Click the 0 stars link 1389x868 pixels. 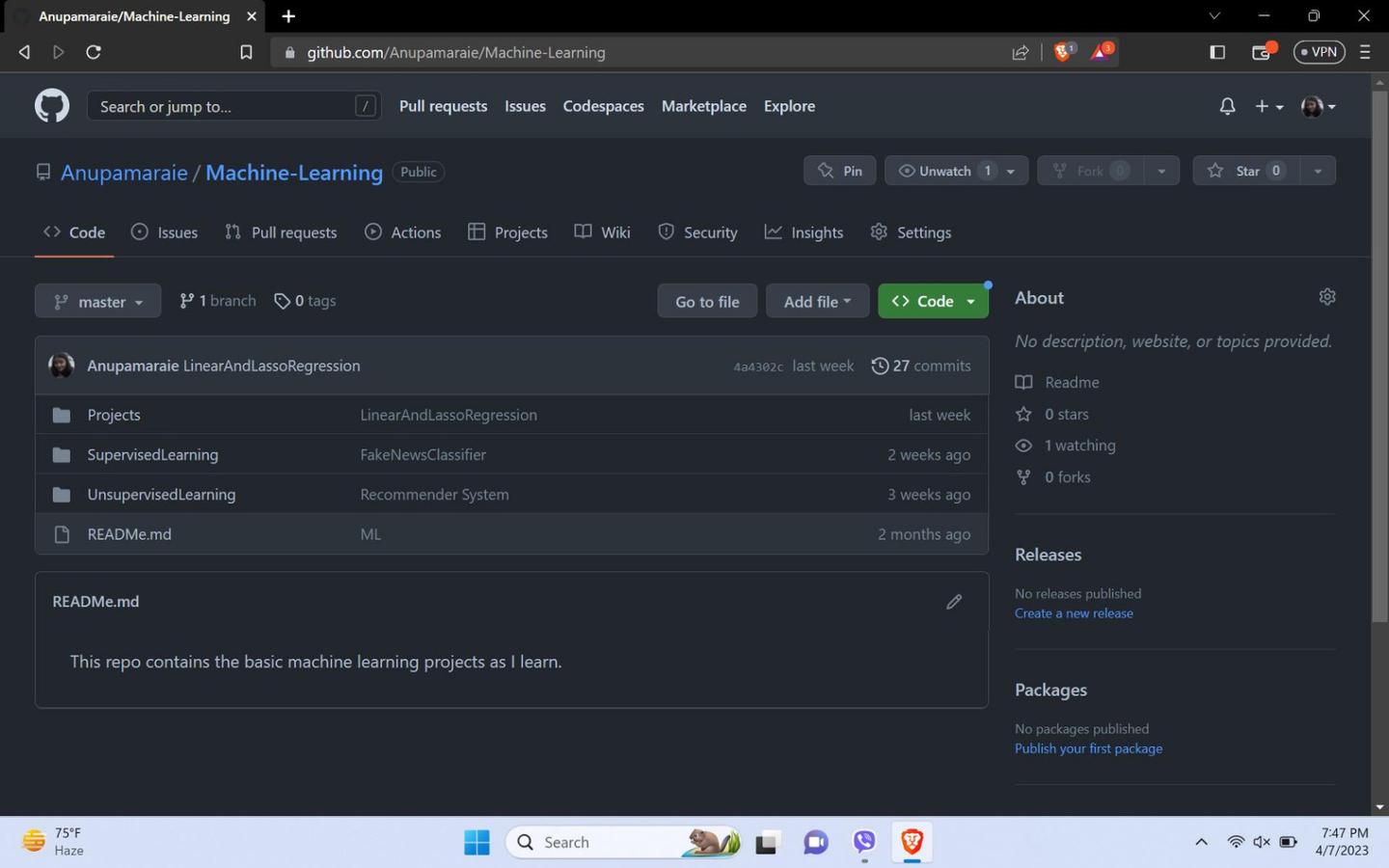(x=1052, y=414)
